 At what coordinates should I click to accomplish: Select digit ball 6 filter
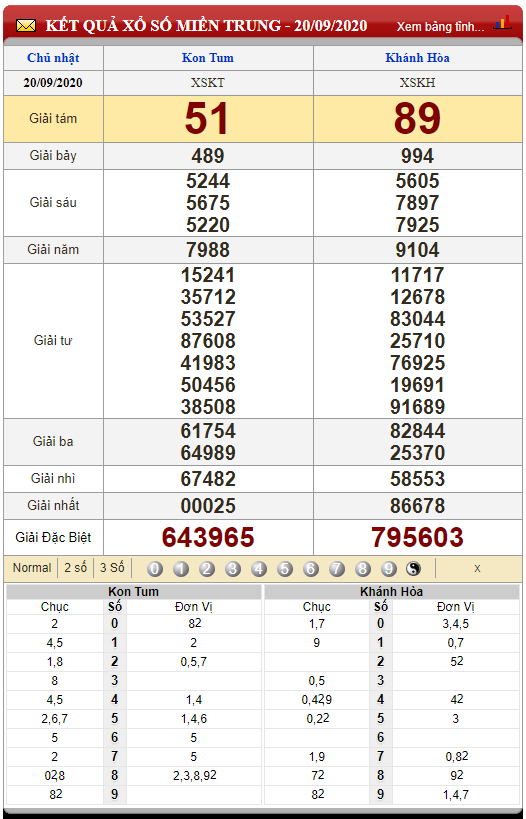tap(311, 568)
